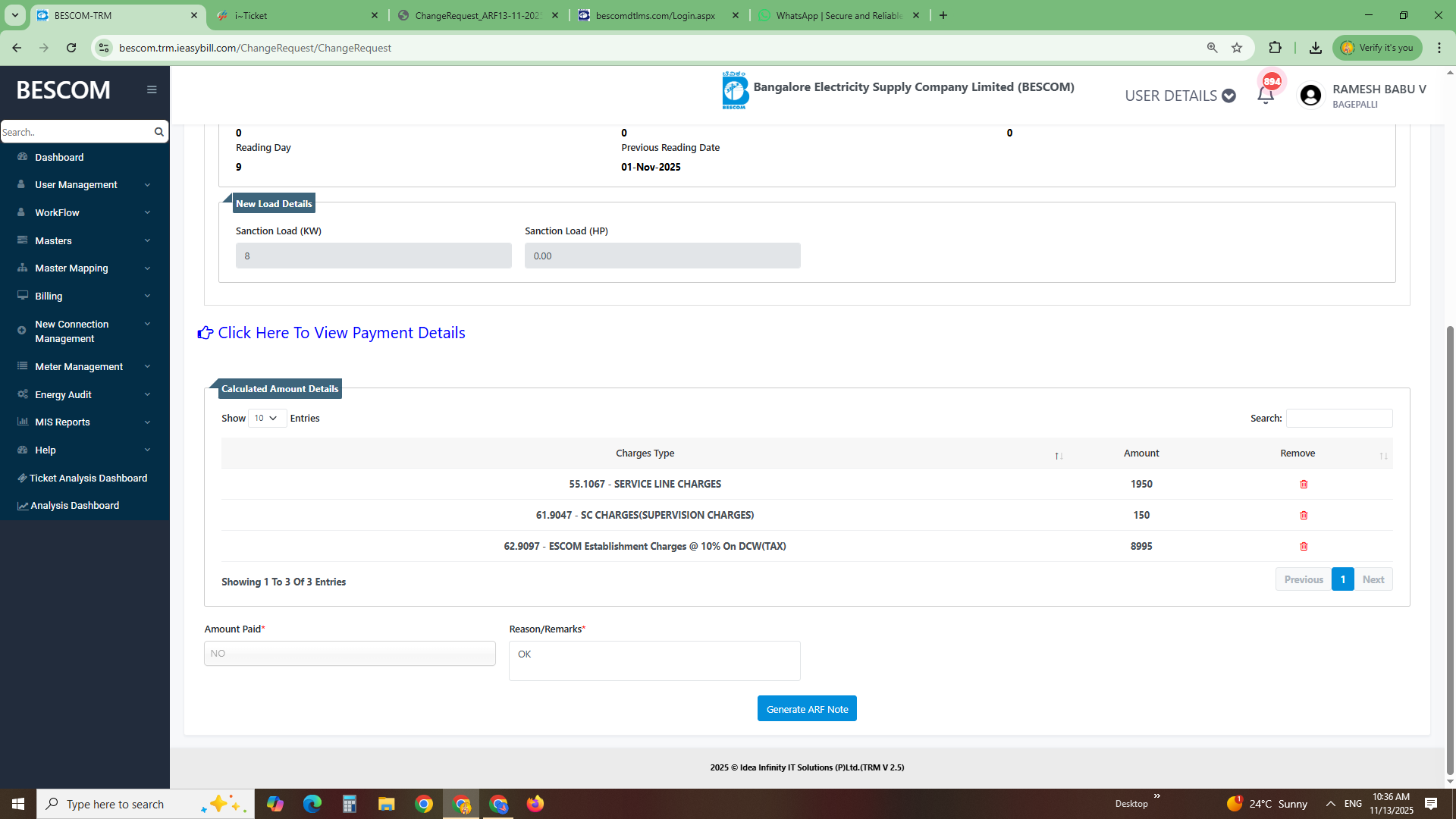Remove the SC CHARGES(SUPERVISION CHARGES) entry
This screenshot has width=1456, height=819.
(x=1304, y=516)
